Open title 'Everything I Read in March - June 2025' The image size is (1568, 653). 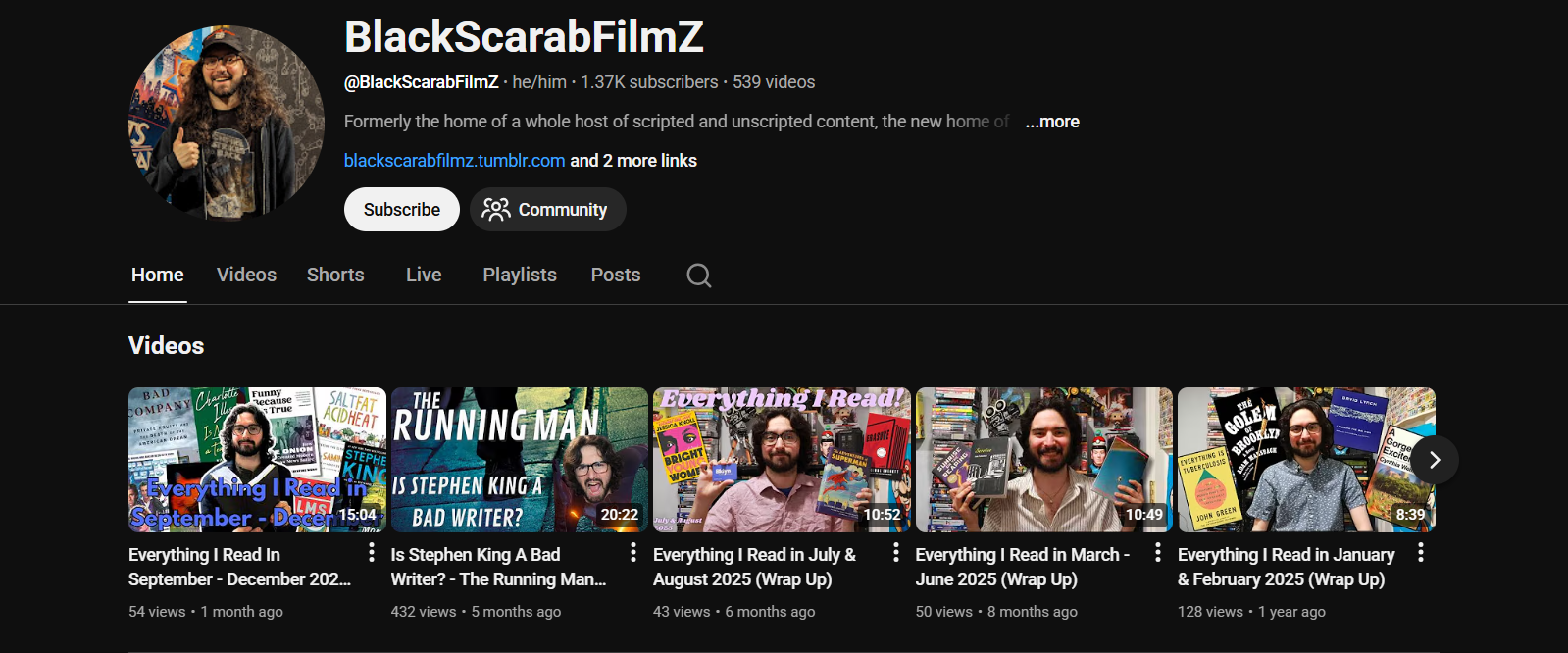1023,567
